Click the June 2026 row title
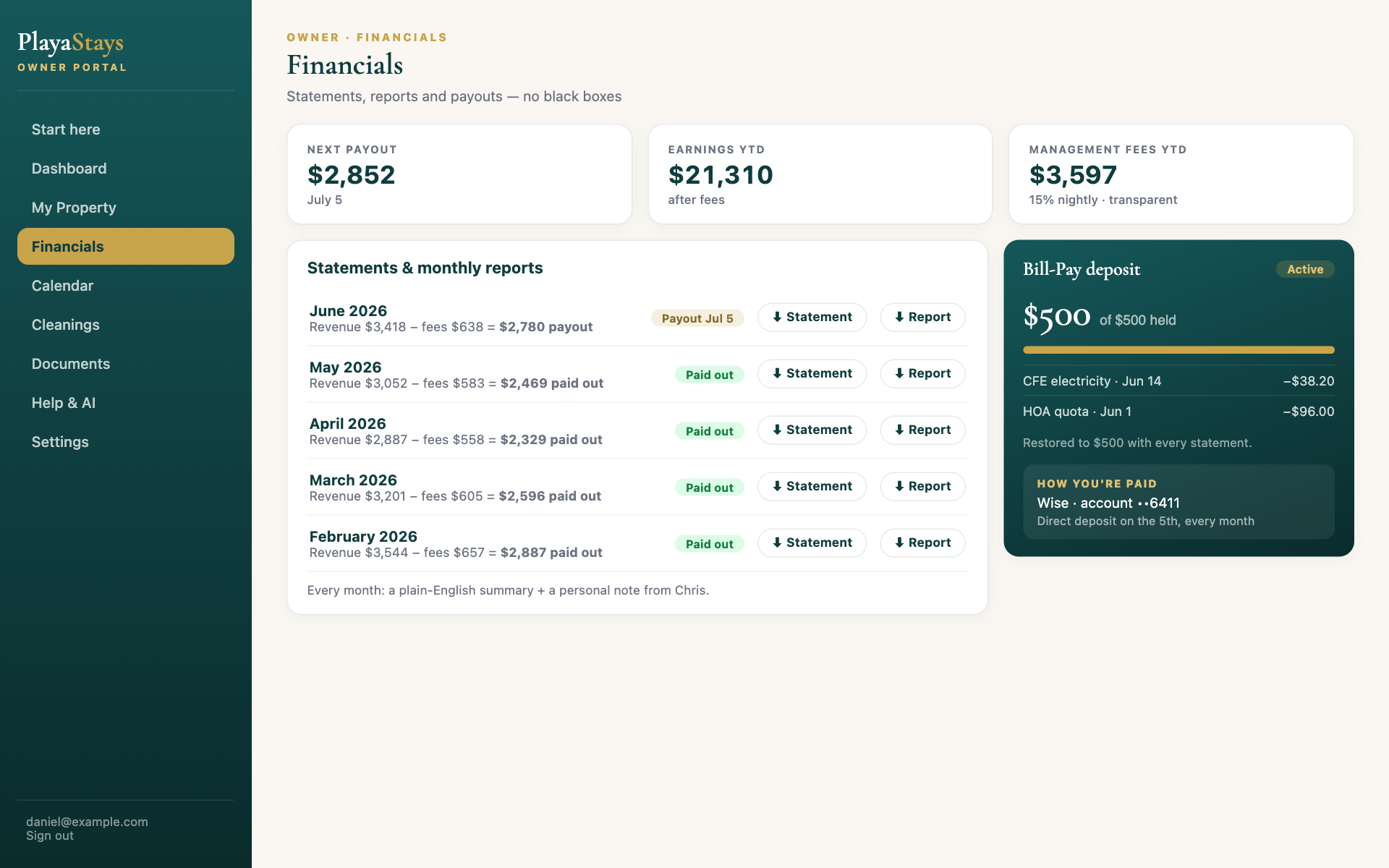Image resolution: width=1389 pixels, height=868 pixels. pos(348,311)
